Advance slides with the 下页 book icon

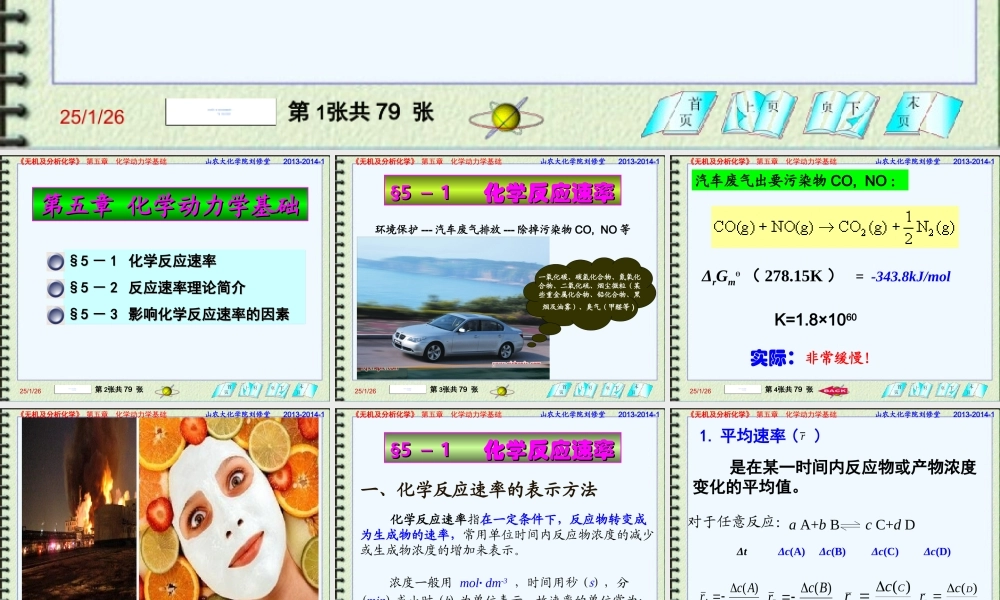pyautogui.click(x=843, y=112)
